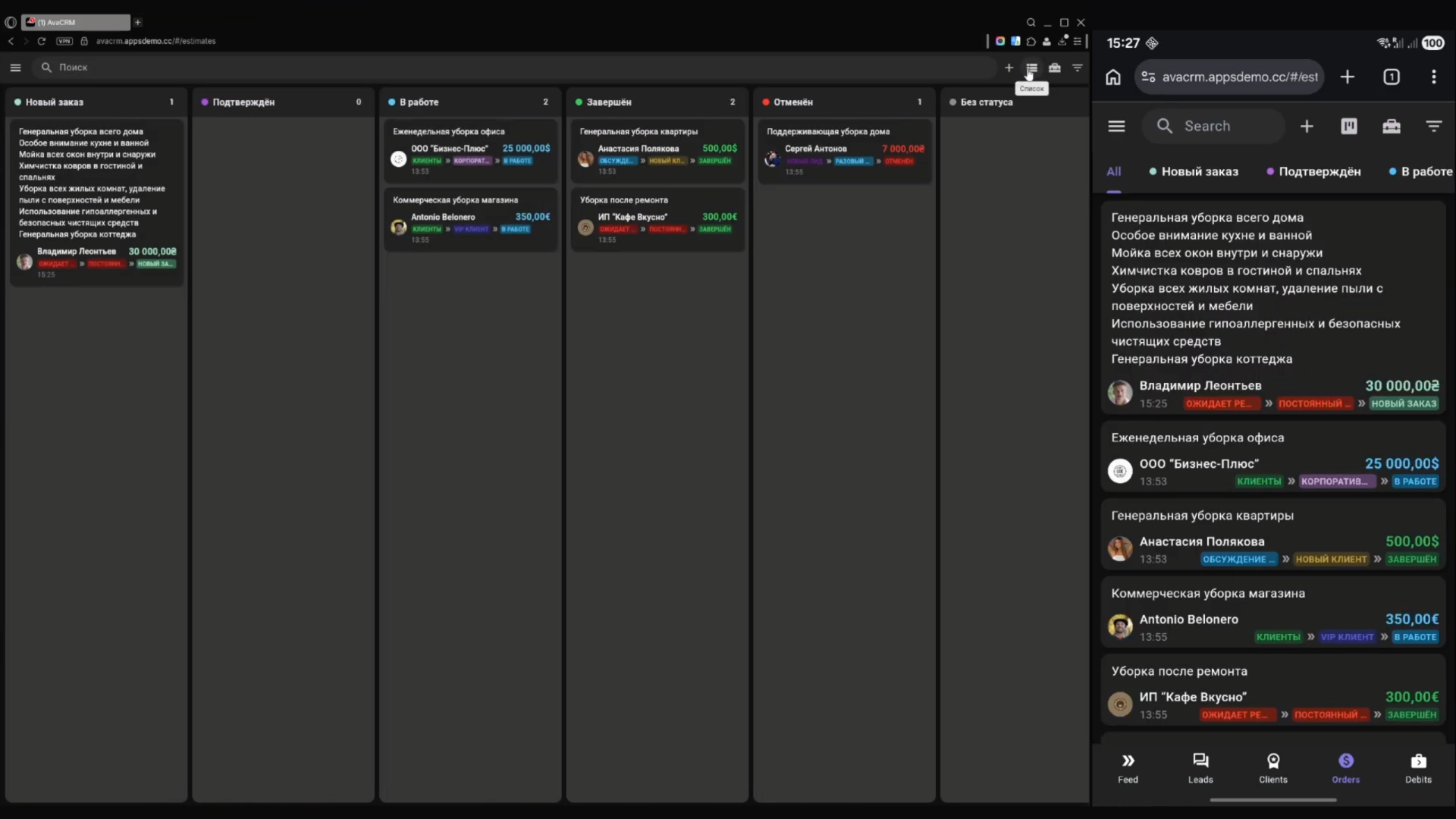Screen dimensions: 1456x819
Task: Open the desktop hamburger menu
Action: tap(15, 67)
